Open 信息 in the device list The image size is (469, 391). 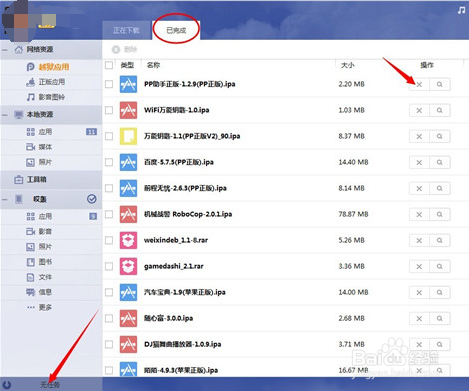click(x=39, y=292)
